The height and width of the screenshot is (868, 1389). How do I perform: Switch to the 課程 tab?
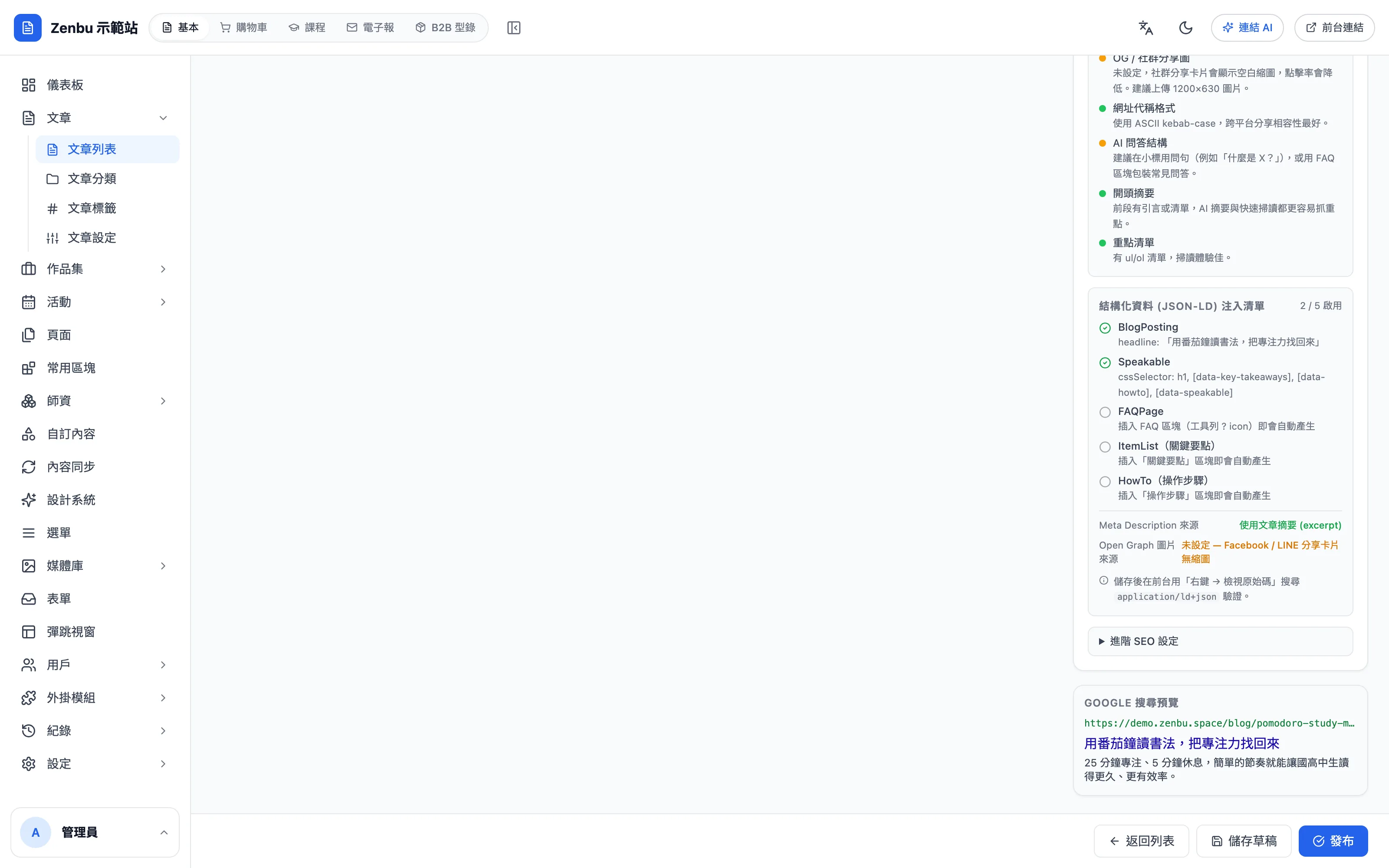pyautogui.click(x=307, y=27)
